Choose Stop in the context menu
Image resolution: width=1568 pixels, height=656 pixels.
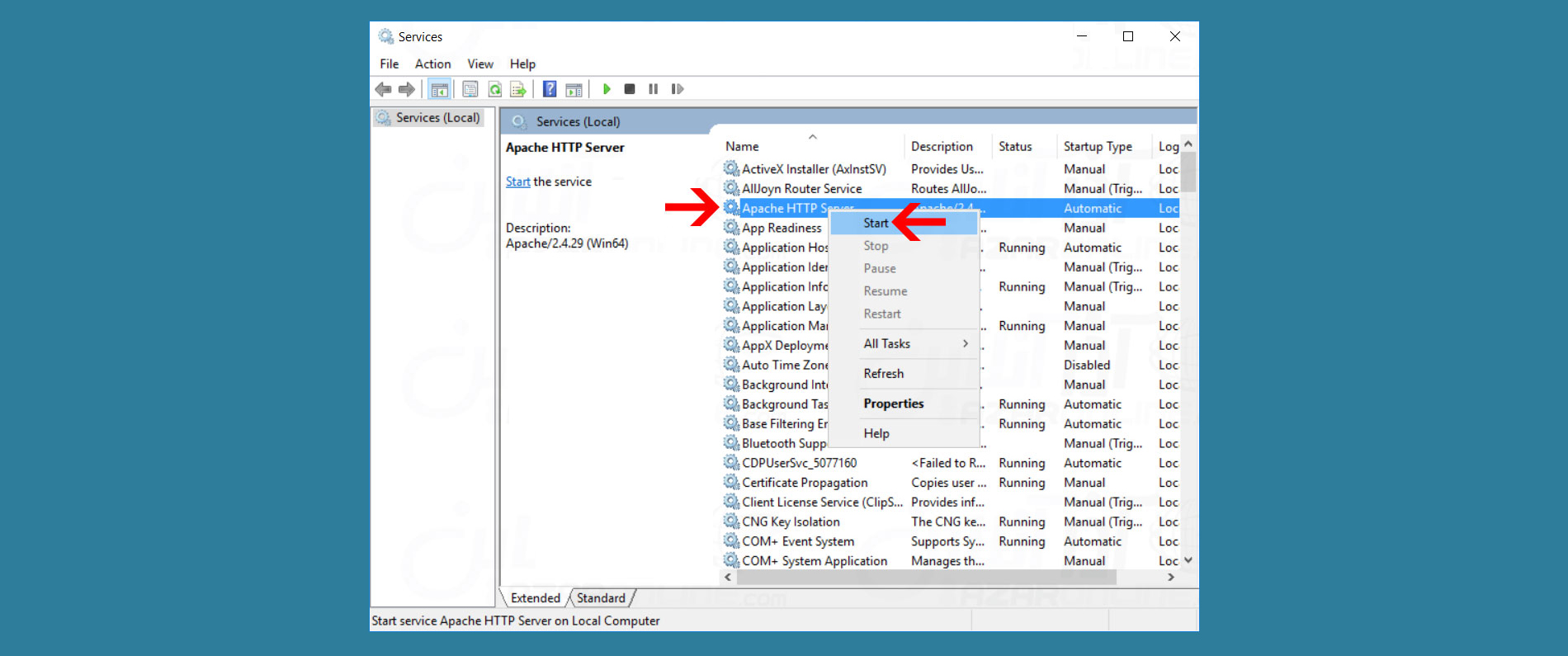[904, 246]
